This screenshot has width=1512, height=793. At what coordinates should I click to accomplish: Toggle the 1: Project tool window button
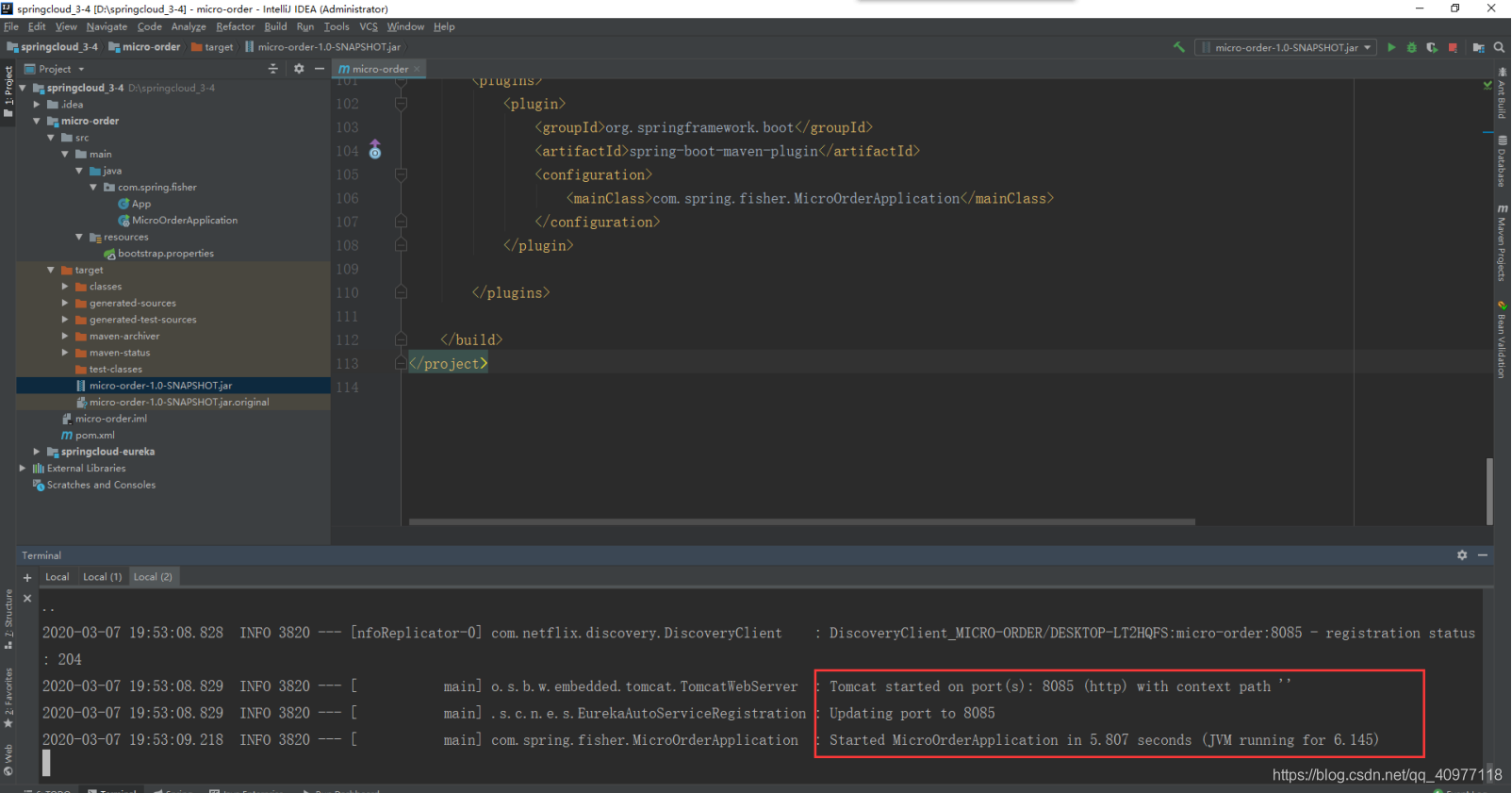(x=8, y=91)
